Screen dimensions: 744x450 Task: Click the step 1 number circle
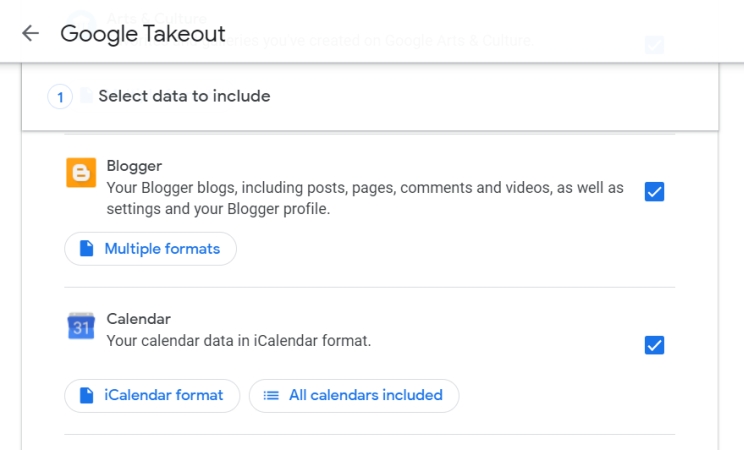(60, 97)
